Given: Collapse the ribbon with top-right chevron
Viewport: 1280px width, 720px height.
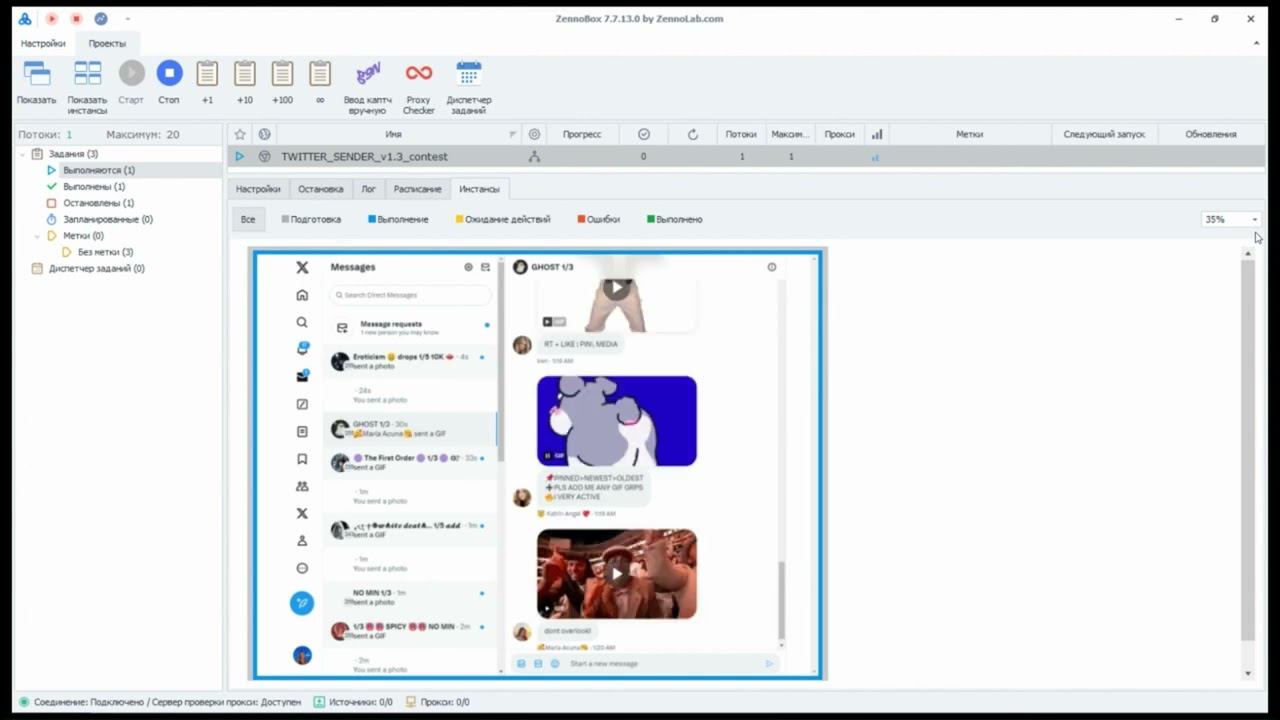Looking at the screenshot, I should pyautogui.click(x=1257, y=43).
